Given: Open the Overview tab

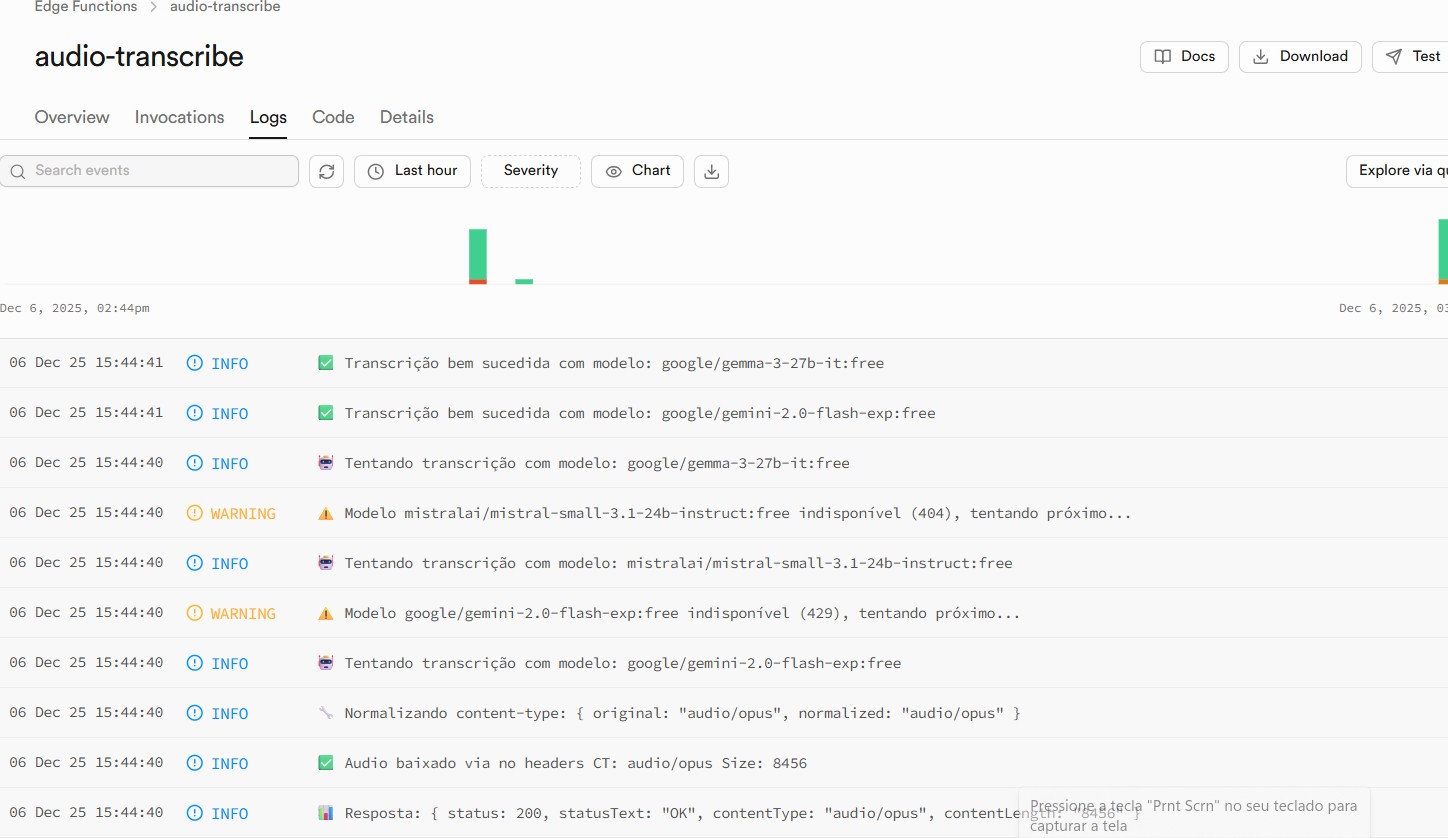Looking at the screenshot, I should click(x=72, y=117).
